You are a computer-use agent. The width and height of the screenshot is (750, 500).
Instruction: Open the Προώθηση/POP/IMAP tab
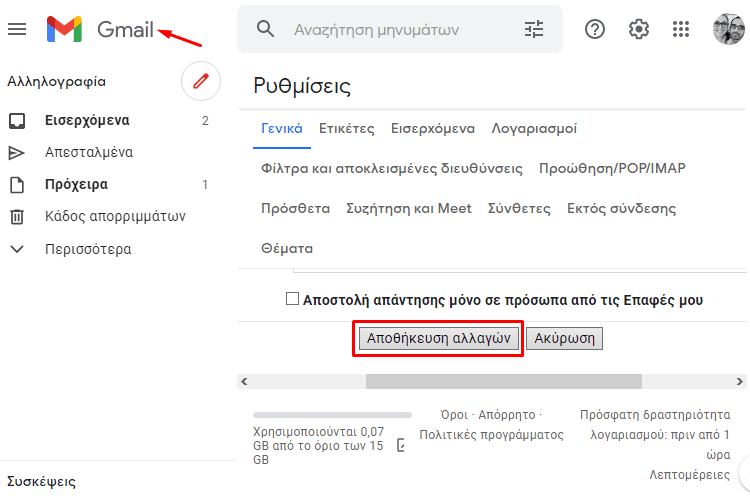point(612,168)
